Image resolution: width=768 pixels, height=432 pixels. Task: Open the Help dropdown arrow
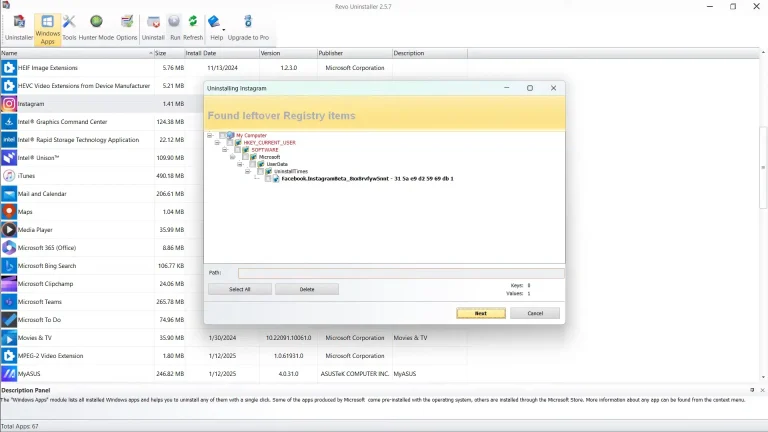pos(224,30)
